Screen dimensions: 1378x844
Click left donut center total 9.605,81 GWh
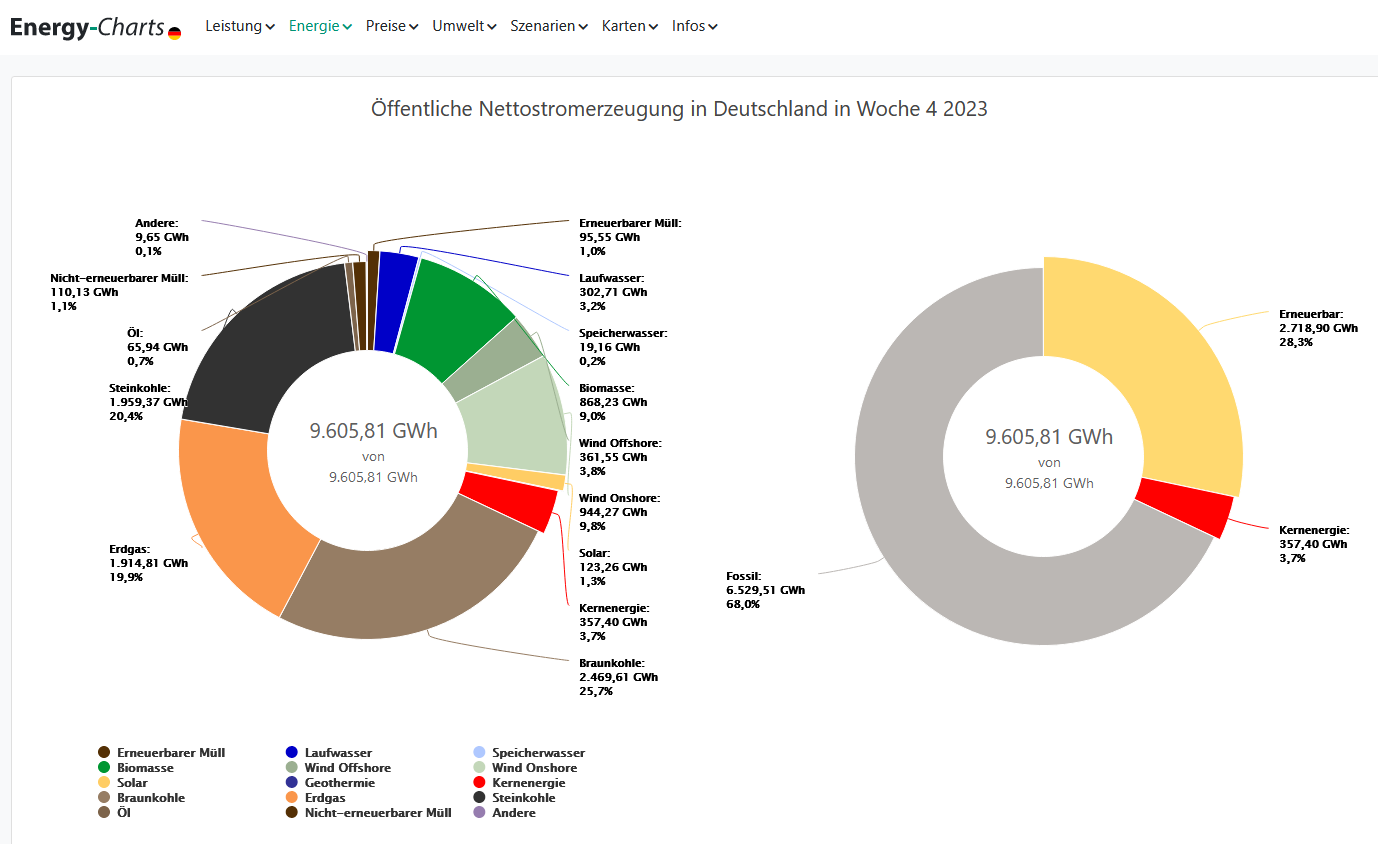point(373,431)
